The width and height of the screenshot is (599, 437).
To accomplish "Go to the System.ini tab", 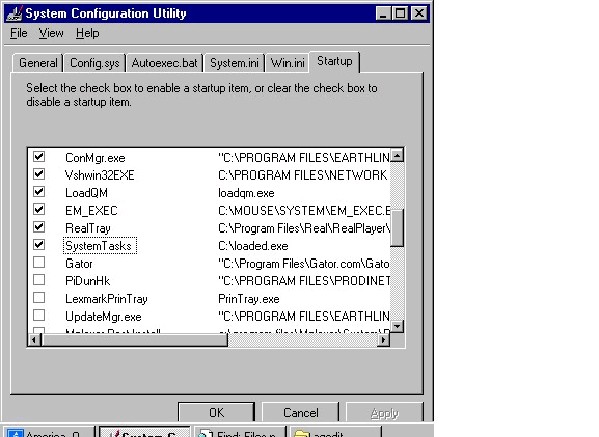I will pyautogui.click(x=234, y=63).
